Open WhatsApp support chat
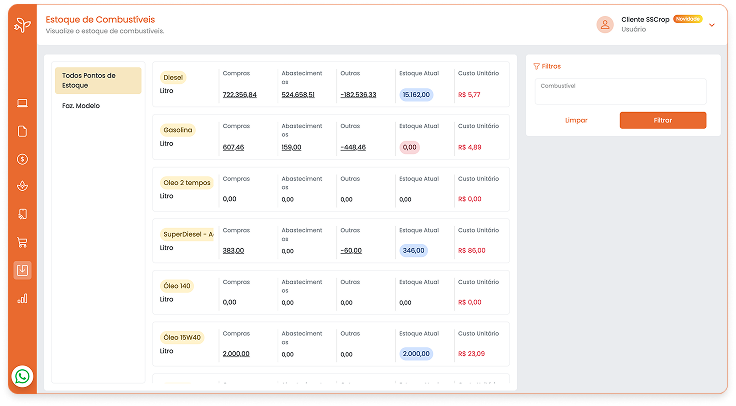This screenshot has height=406, width=736. [x=23, y=376]
